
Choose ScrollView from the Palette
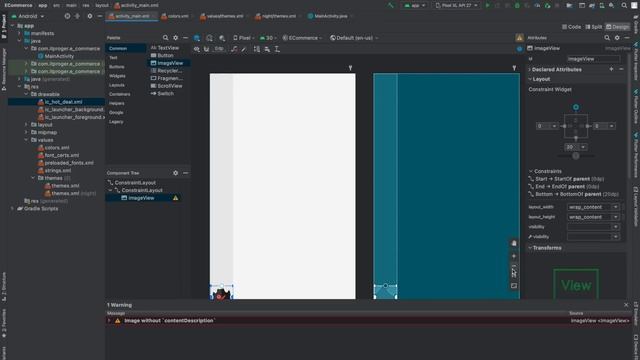tap(167, 86)
